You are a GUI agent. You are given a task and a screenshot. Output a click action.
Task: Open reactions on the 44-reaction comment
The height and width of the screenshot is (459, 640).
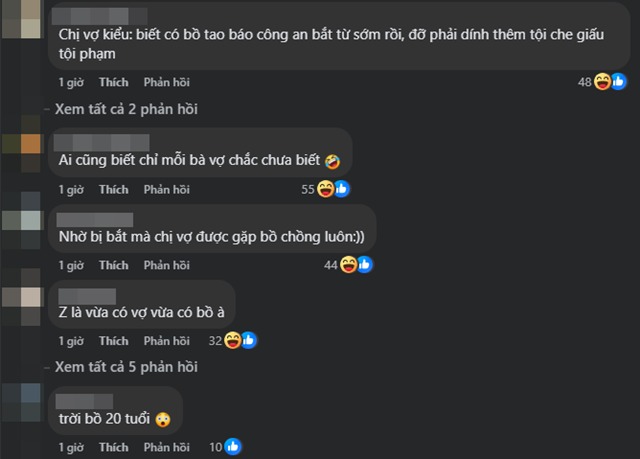tap(356, 265)
